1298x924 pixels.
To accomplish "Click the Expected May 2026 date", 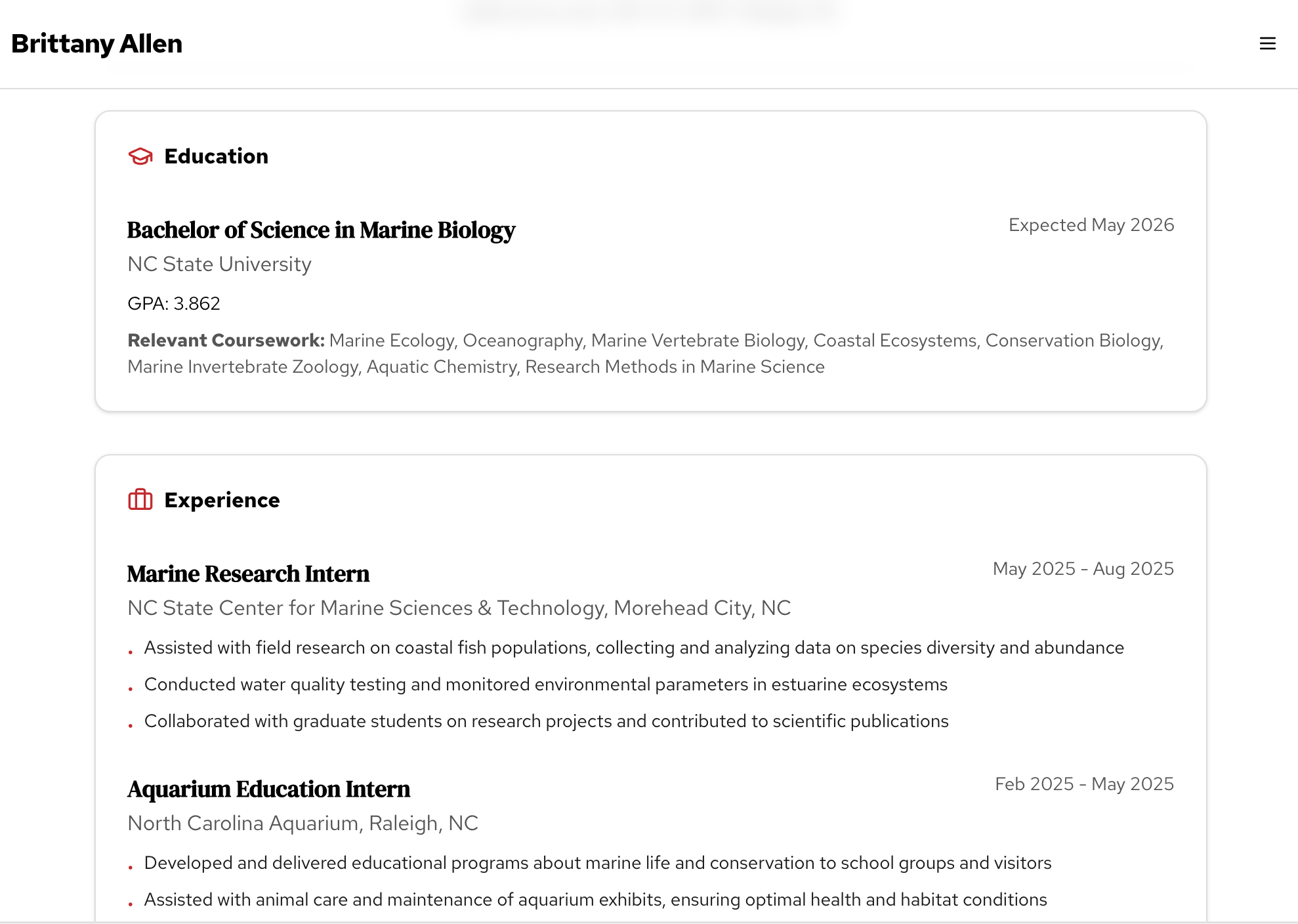I will pyautogui.click(x=1091, y=224).
